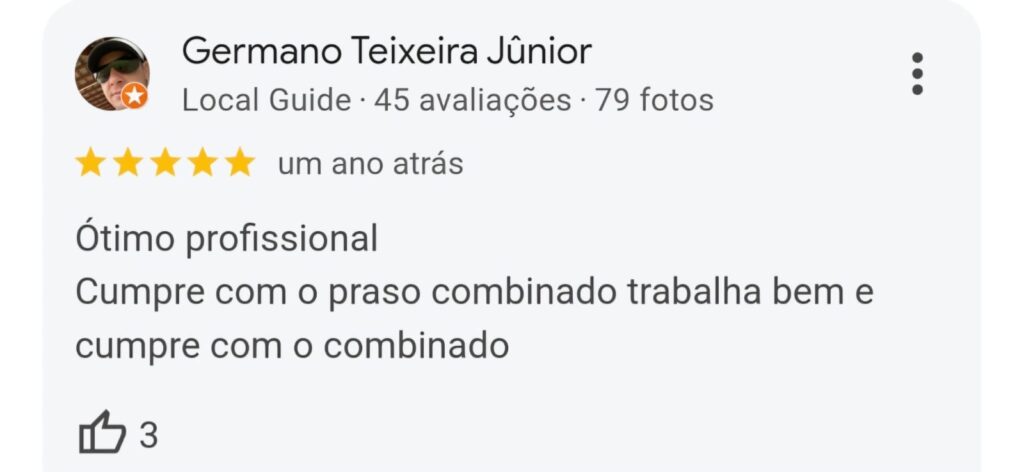1024x472 pixels.
Task: Click the like count number 3
Action: click(x=148, y=435)
